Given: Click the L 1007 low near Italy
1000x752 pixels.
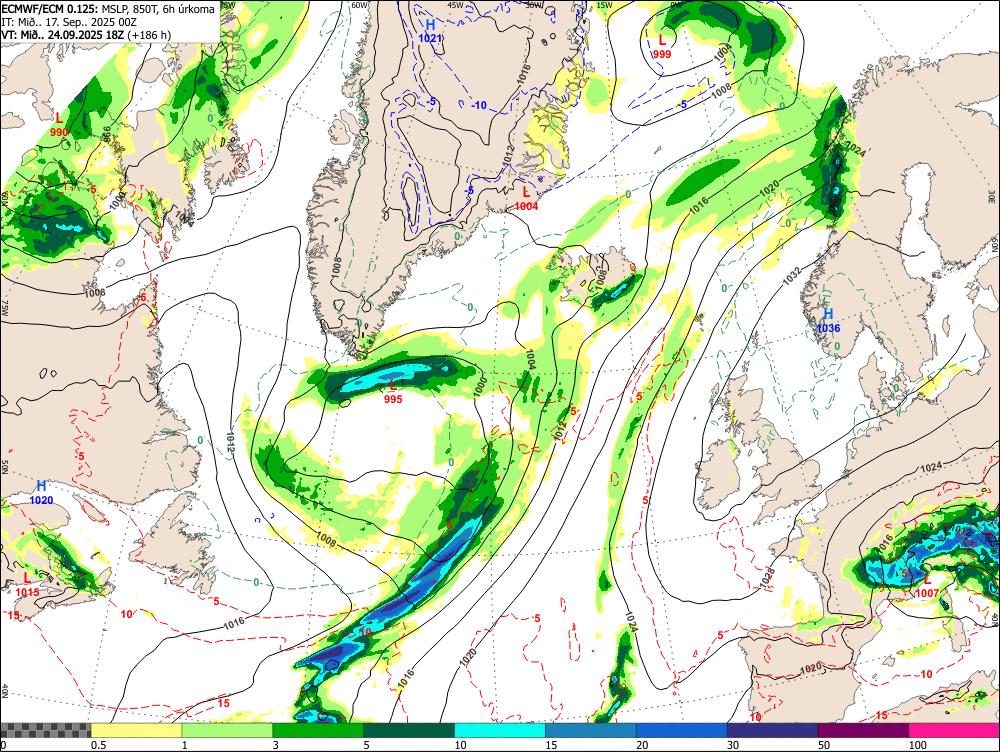Looking at the screenshot, I should coord(927,586).
